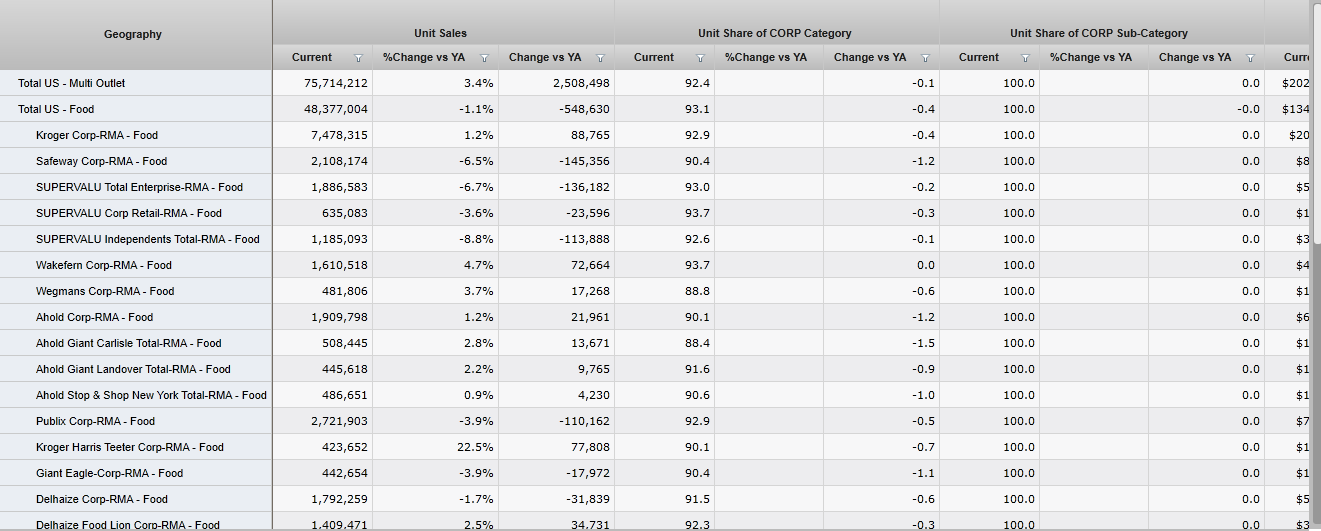
Task: Click the Geography column header
Action: click(x=133, y=34)
